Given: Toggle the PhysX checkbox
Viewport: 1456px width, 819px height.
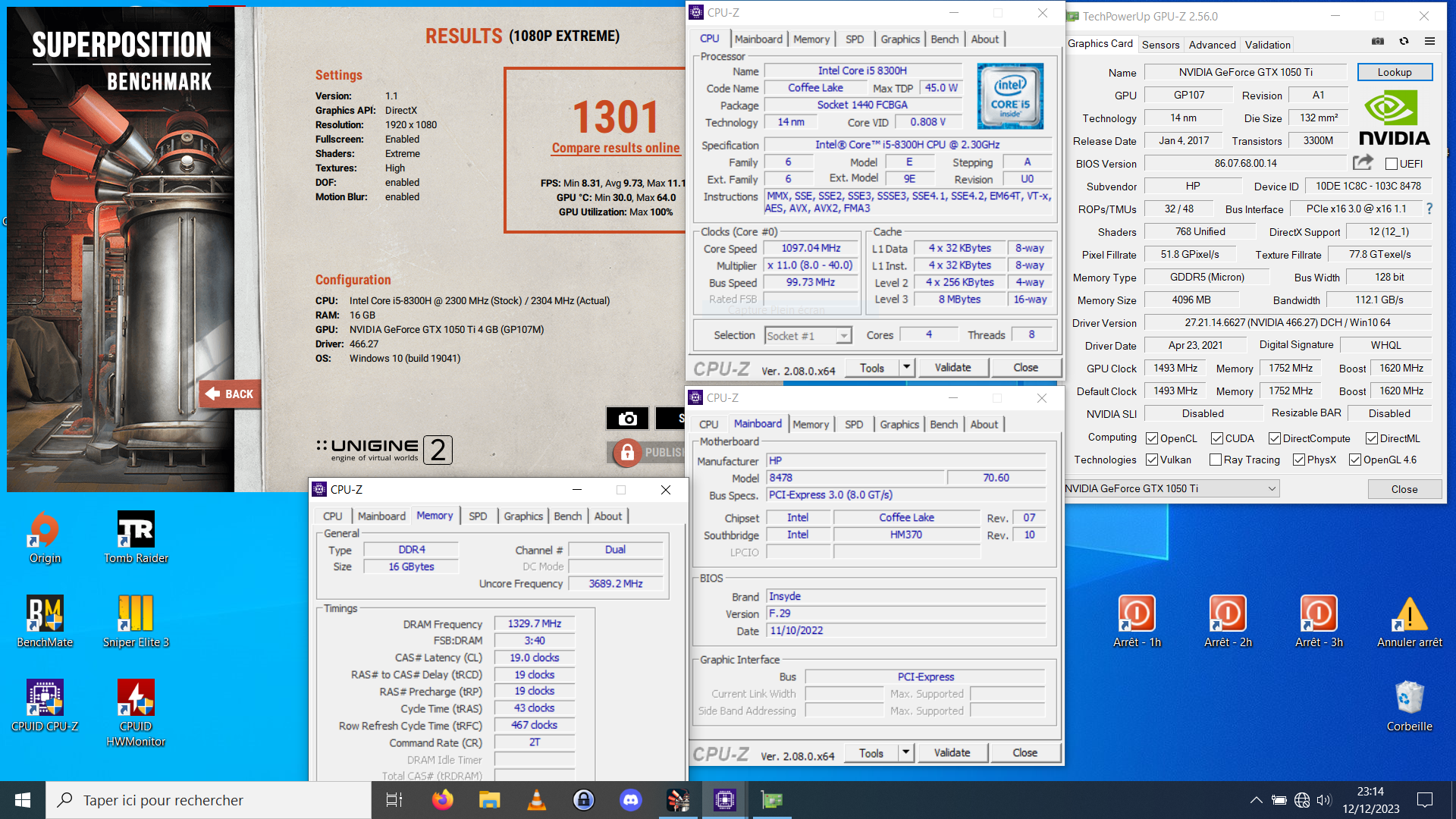Looking at the screenshot, I should coord(1299,460).
